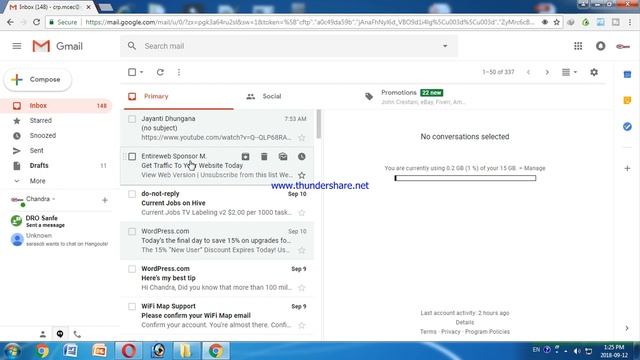The image size is (640, 360).
Task: Go to the next page of mail
Action: pyautogui.click(x=547, y=72)
